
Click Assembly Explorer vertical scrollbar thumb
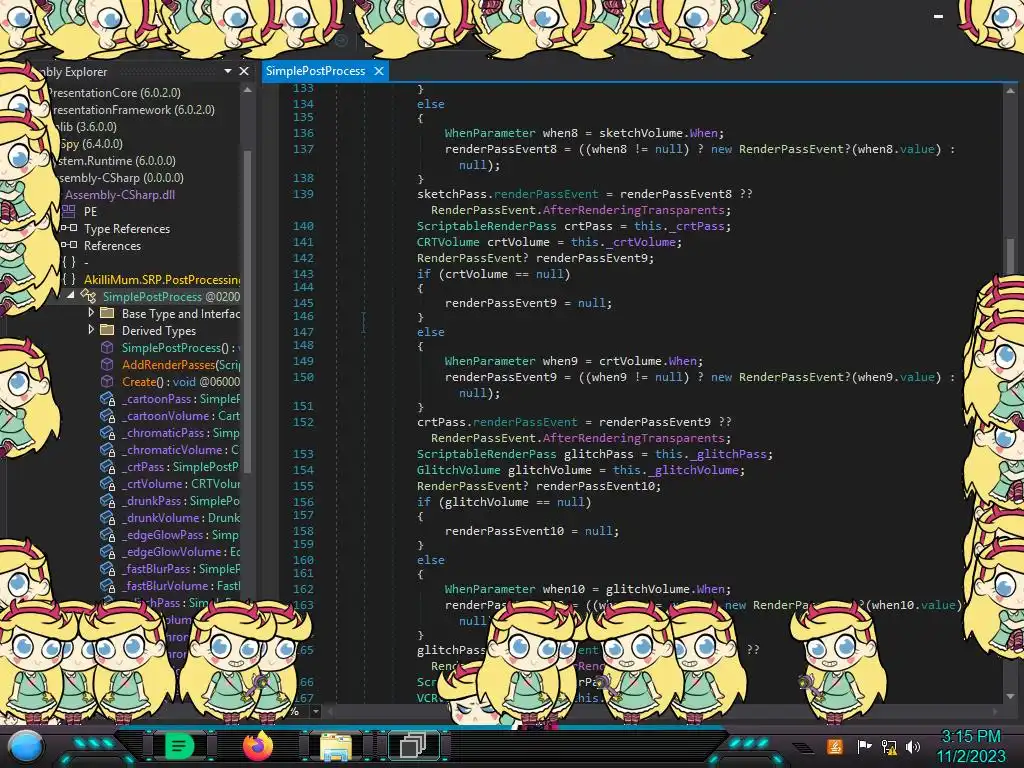248,310
